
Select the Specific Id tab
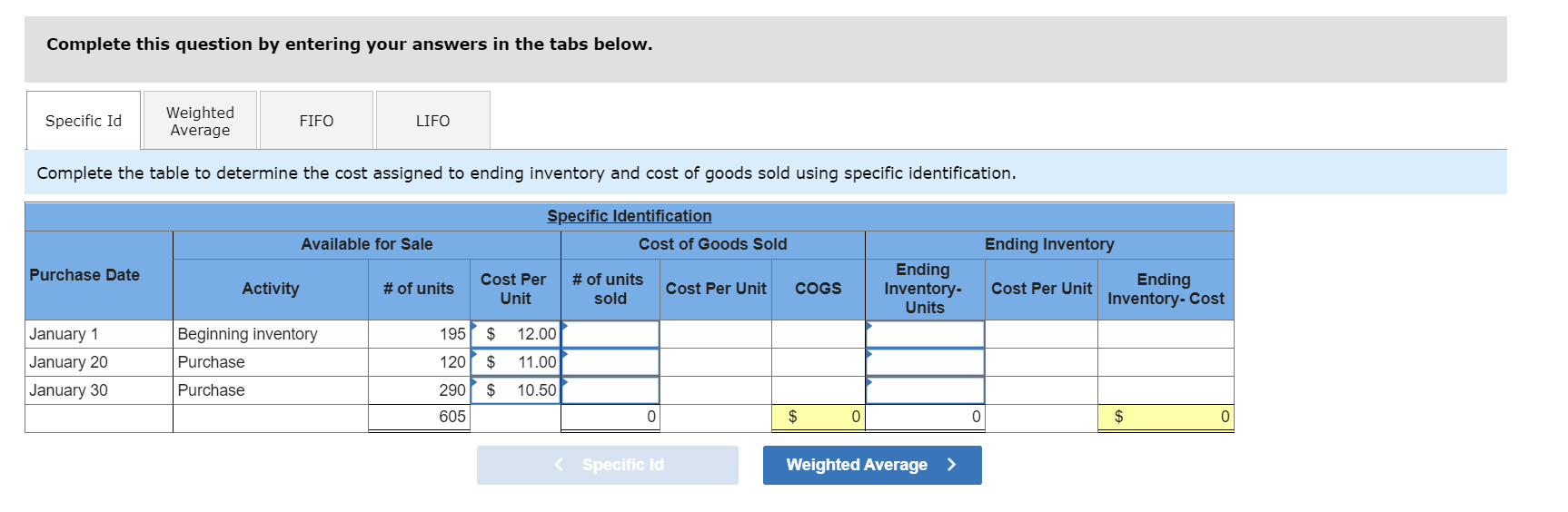tap(84, 121)
